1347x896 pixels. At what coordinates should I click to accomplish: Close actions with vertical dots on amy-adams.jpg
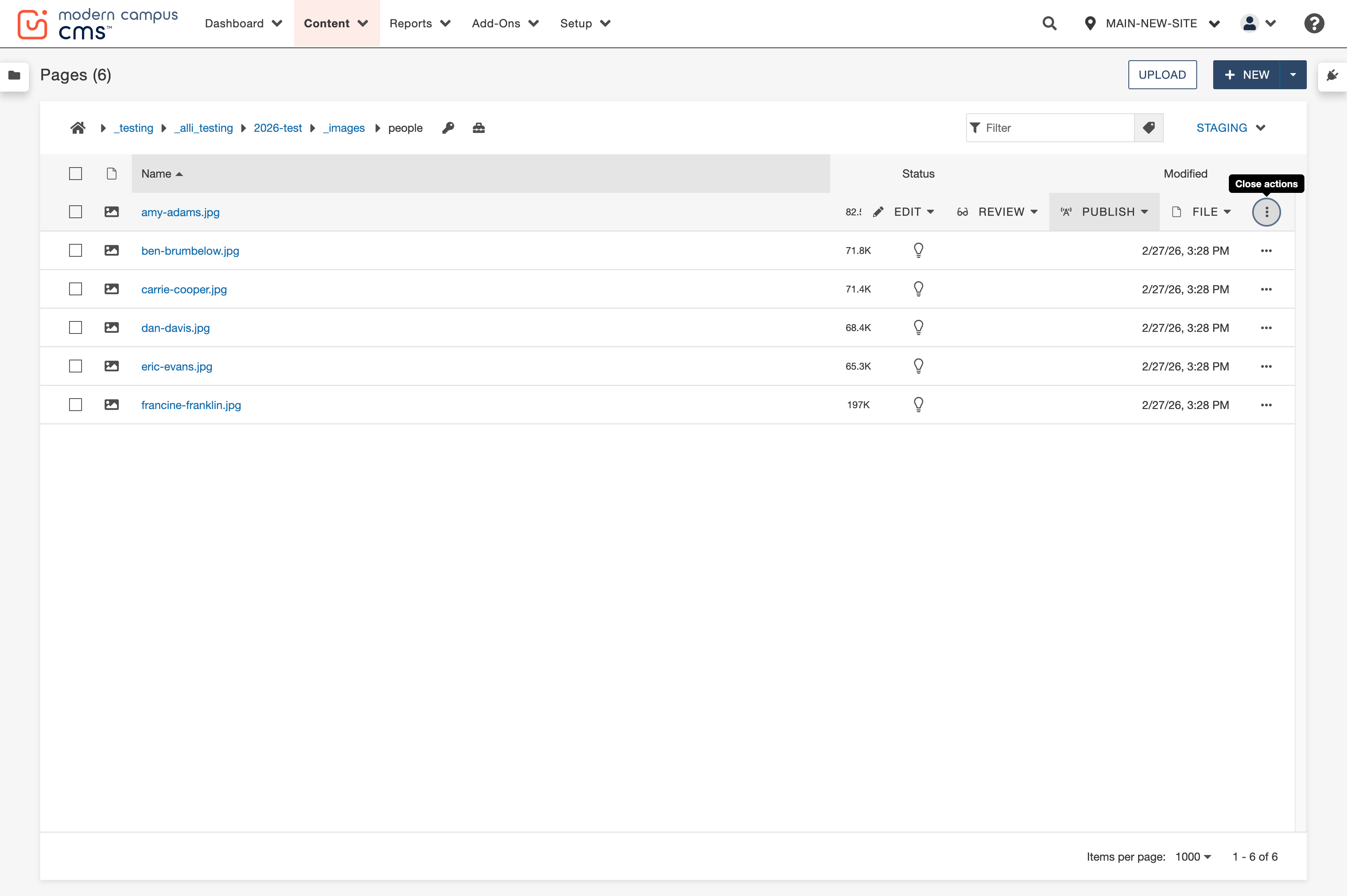[x=1266, y=212]
